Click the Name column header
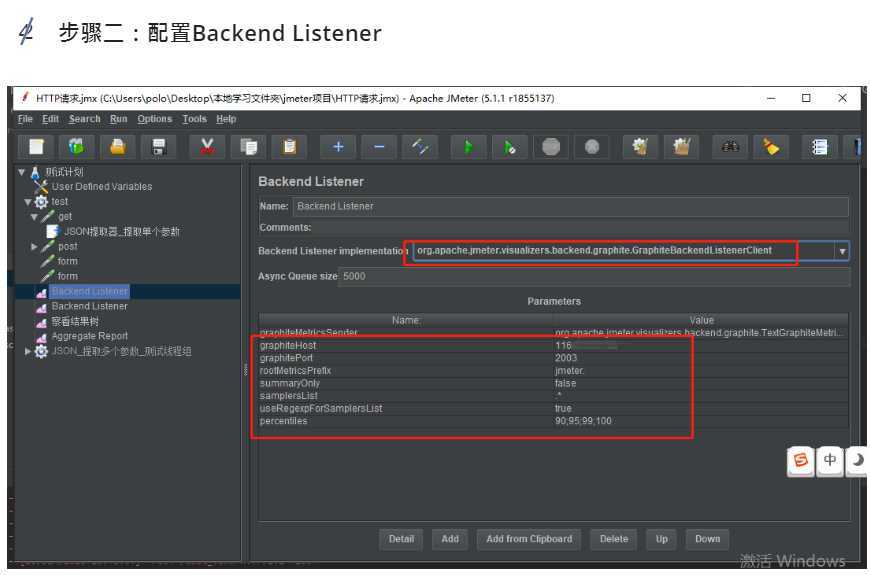The width and height of the screenshot is (870, 575). [x=406, y=320]
